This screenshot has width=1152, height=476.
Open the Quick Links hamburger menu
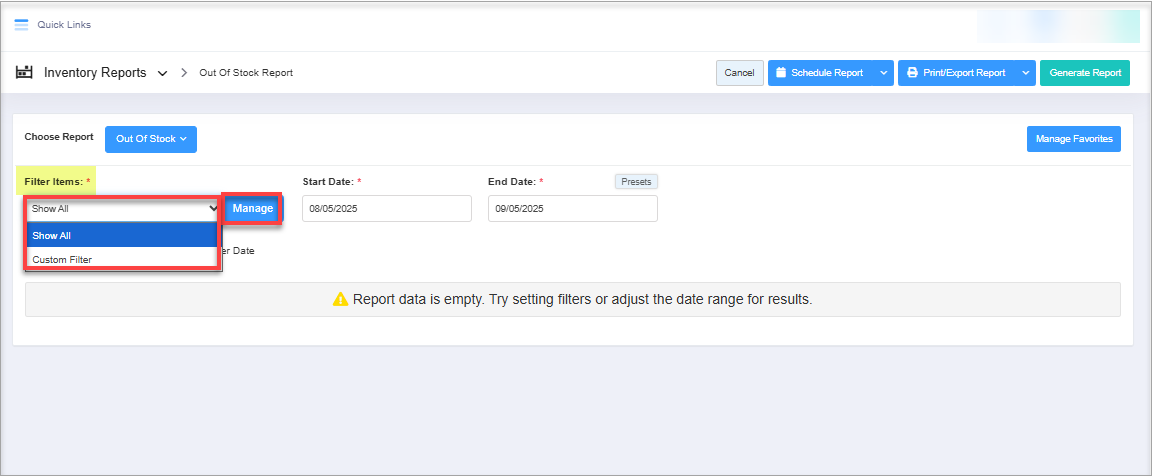(21, 25)
